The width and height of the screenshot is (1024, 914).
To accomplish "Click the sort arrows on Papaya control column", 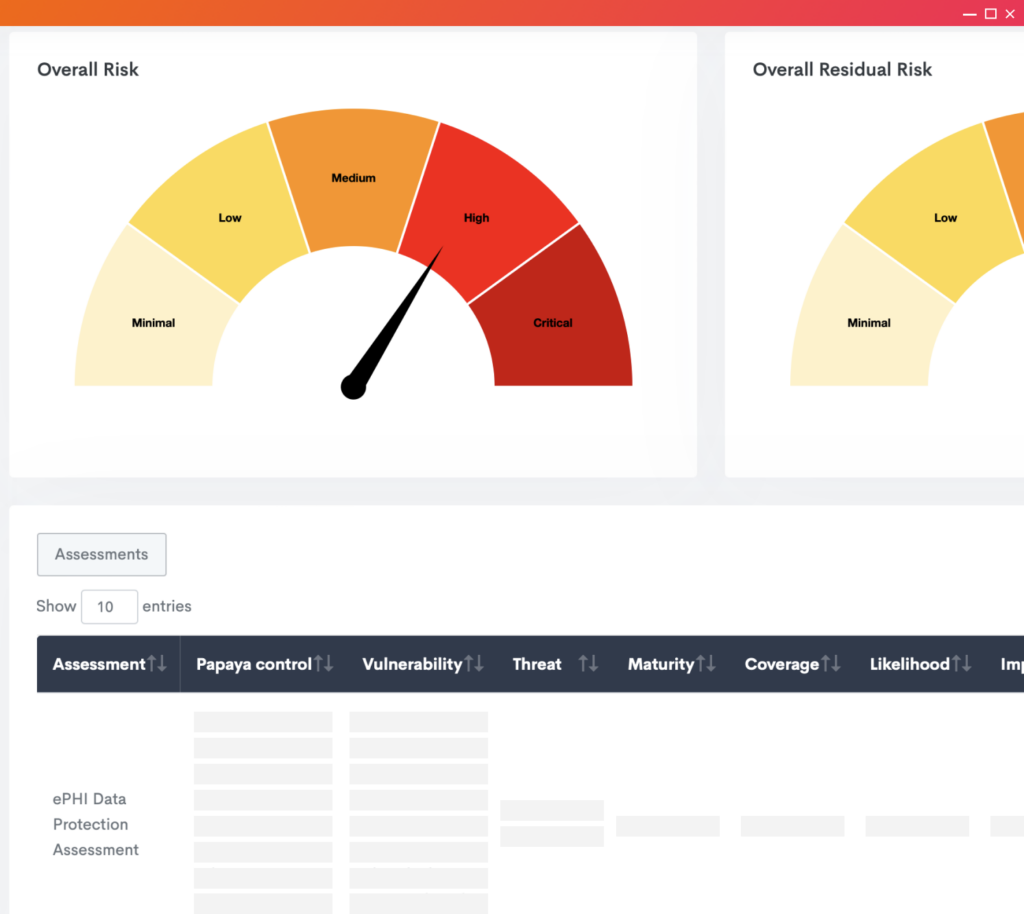I will pos(322,663).
